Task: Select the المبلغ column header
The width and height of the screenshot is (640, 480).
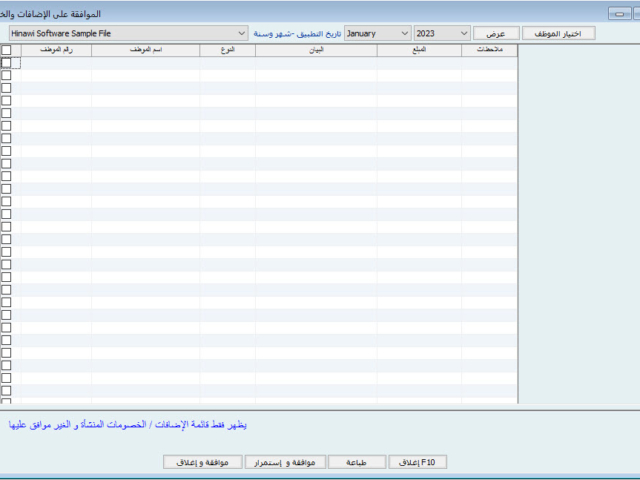Action: click(419, 49)
